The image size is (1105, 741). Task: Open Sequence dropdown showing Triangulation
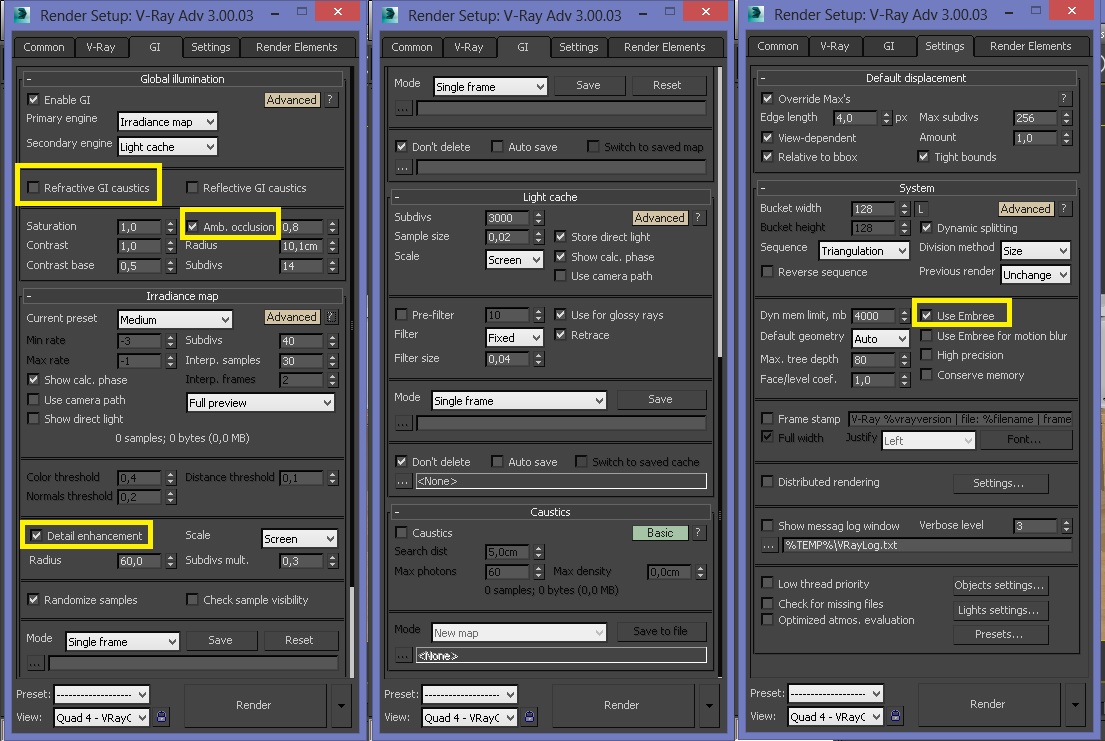click(x=864, y=250)
